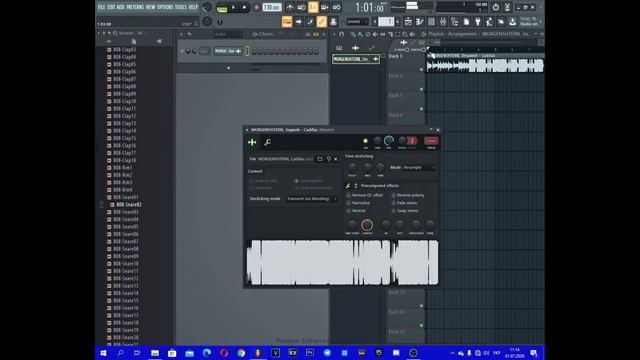
Task: Click the Record button in transport
Action: [257, 7]
